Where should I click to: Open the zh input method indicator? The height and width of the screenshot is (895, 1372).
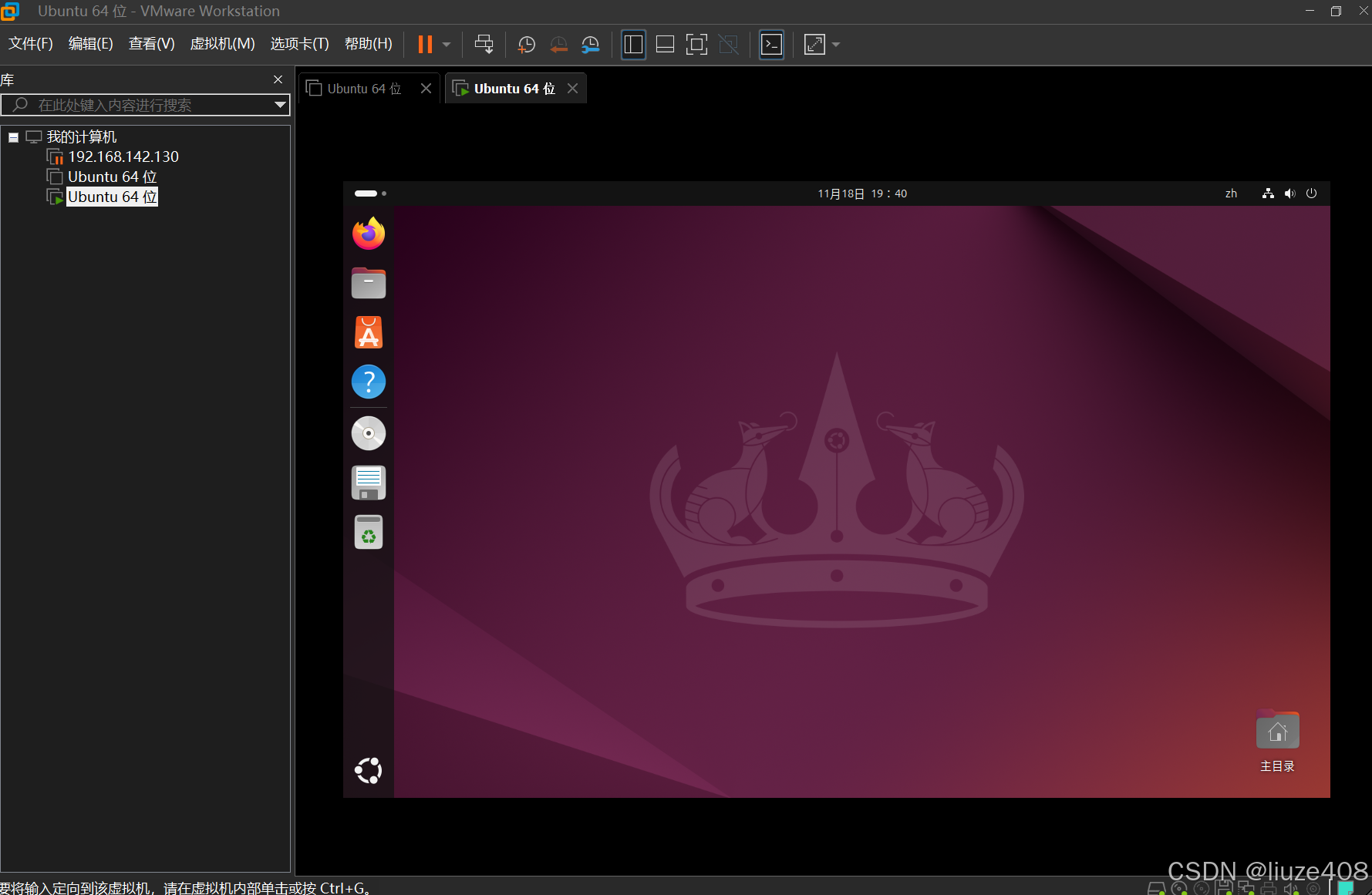pos(1231,193)
